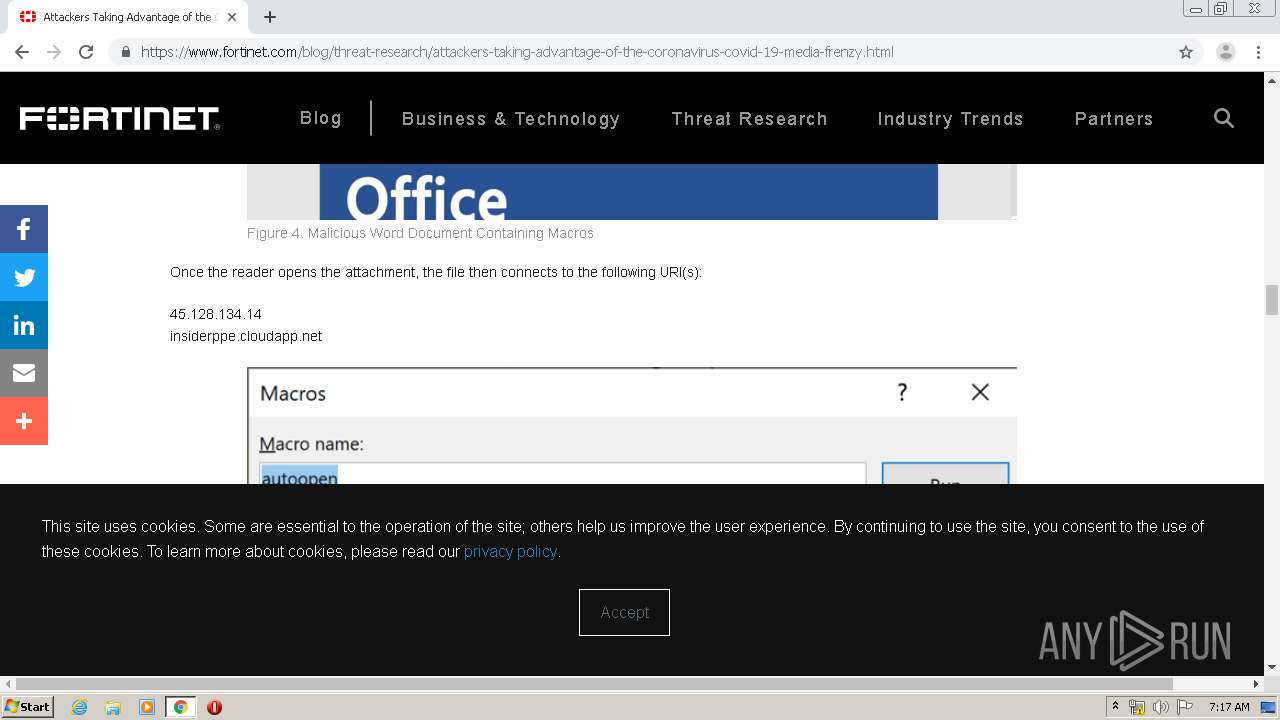Click the page scroll up arrow

pyautogui.click(x=1272, y=79)
